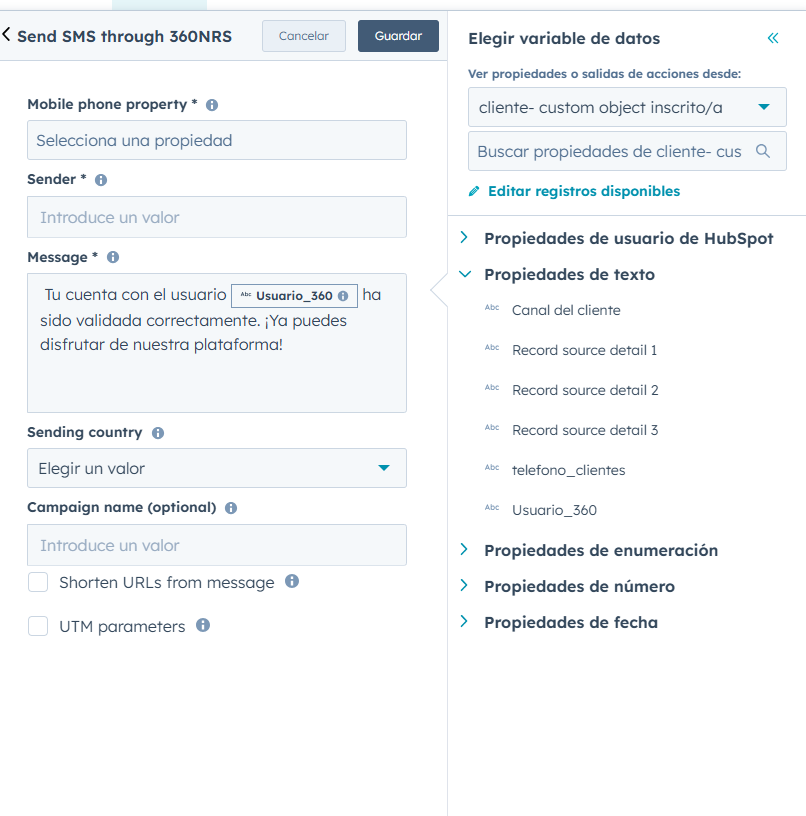
Task: Click info icon next to Mobile phone property
Action: click(x=212, y=105)
